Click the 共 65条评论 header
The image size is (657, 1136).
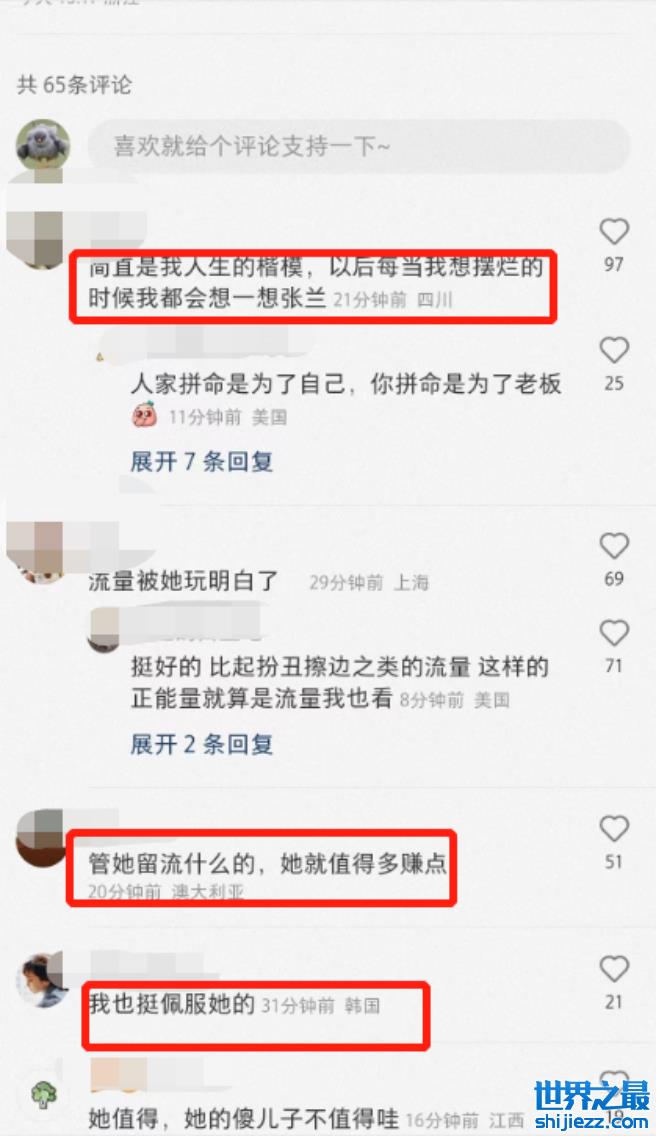(x=75, y=85)
